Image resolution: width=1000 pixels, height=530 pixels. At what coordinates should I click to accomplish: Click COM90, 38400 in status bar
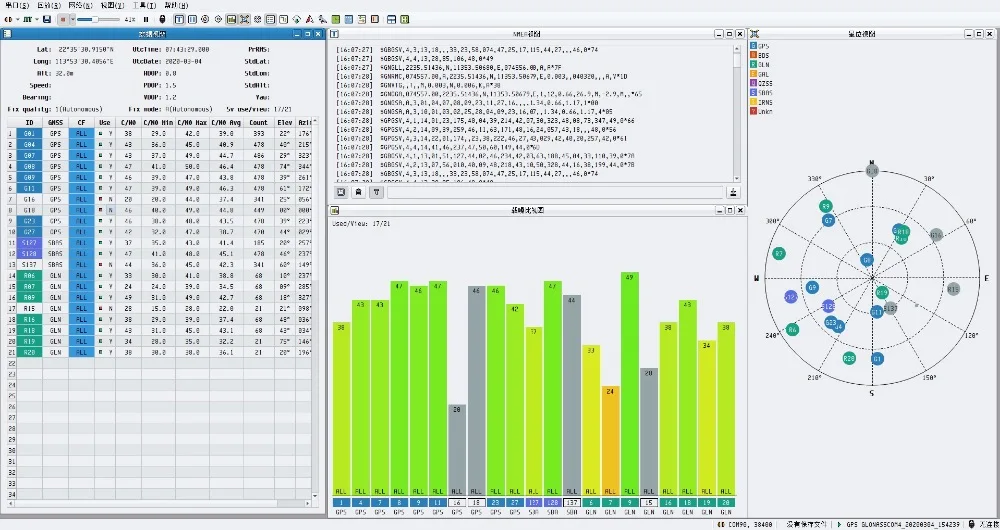749,524
